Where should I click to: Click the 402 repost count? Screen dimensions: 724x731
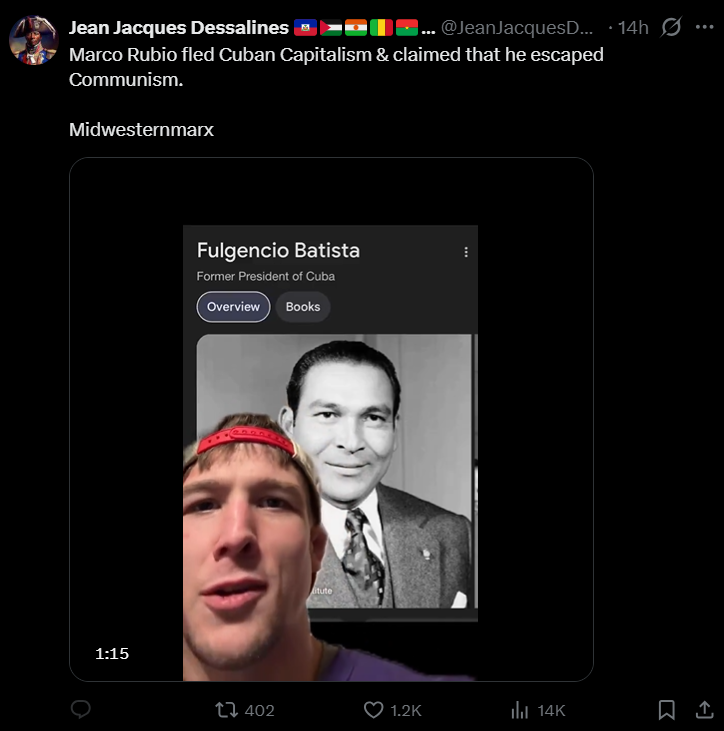coord(259,710)
